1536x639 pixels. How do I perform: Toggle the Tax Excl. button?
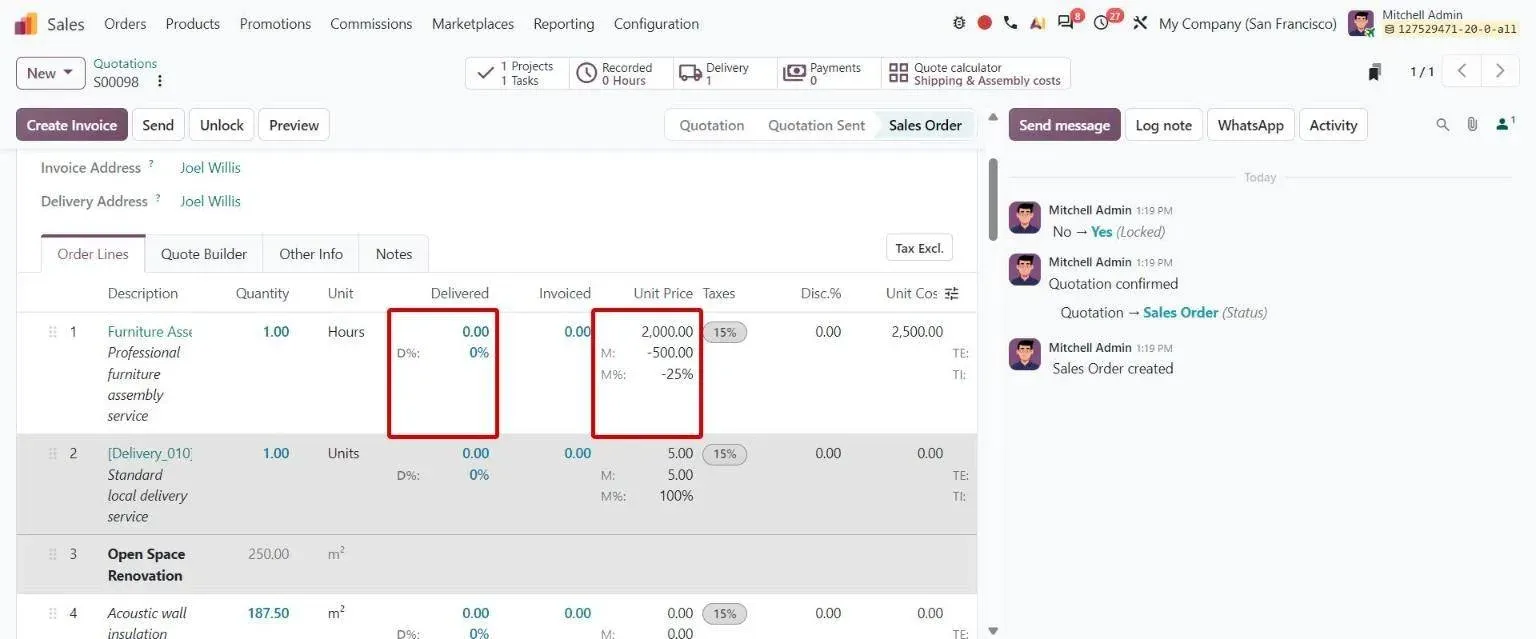click(919, 248)
